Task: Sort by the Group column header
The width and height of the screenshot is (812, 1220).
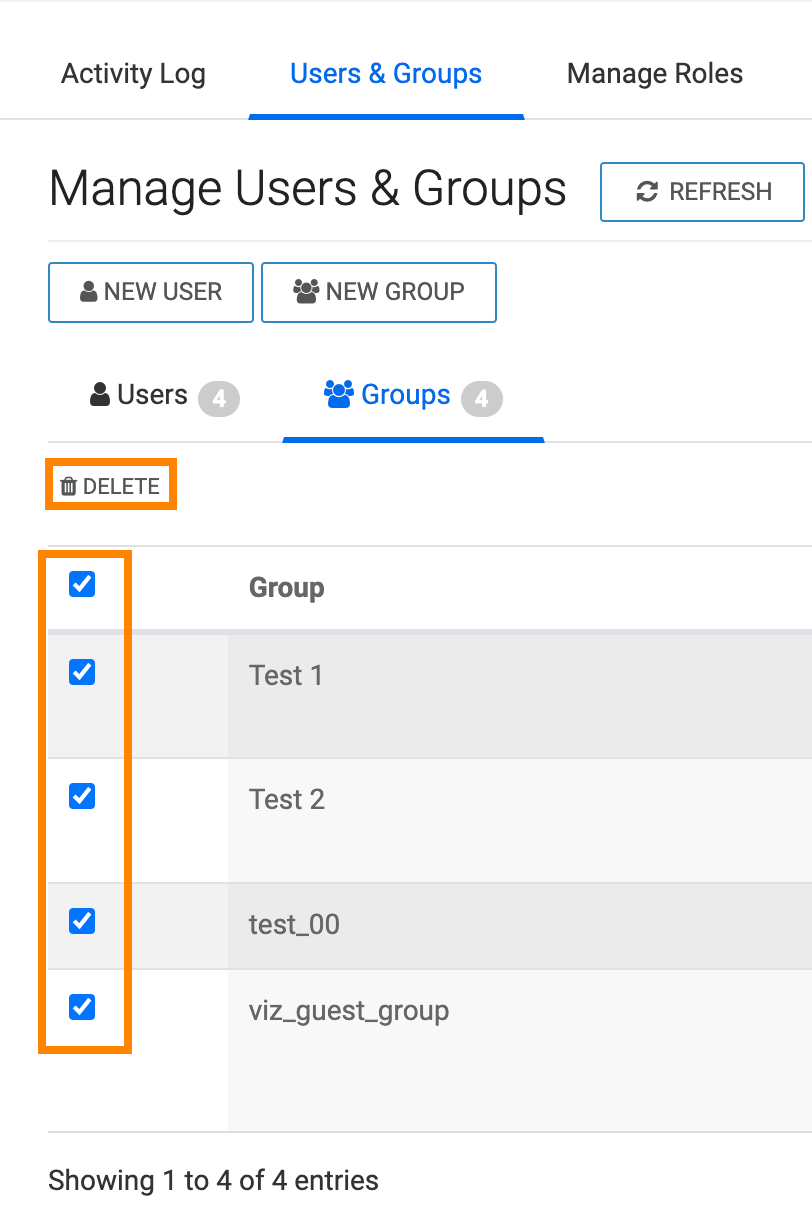Action: point(287,588)
